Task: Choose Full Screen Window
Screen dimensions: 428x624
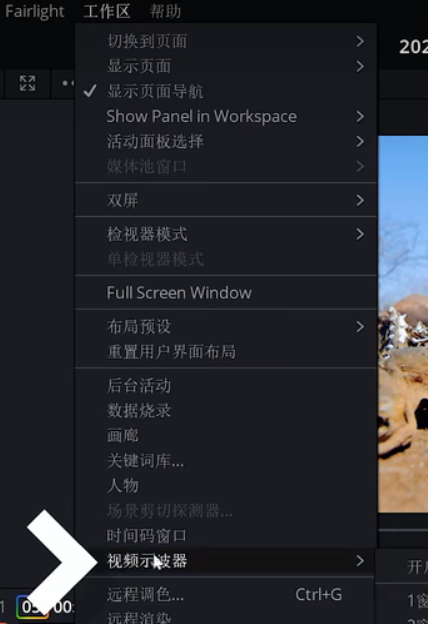Action: tap(226, 293)
